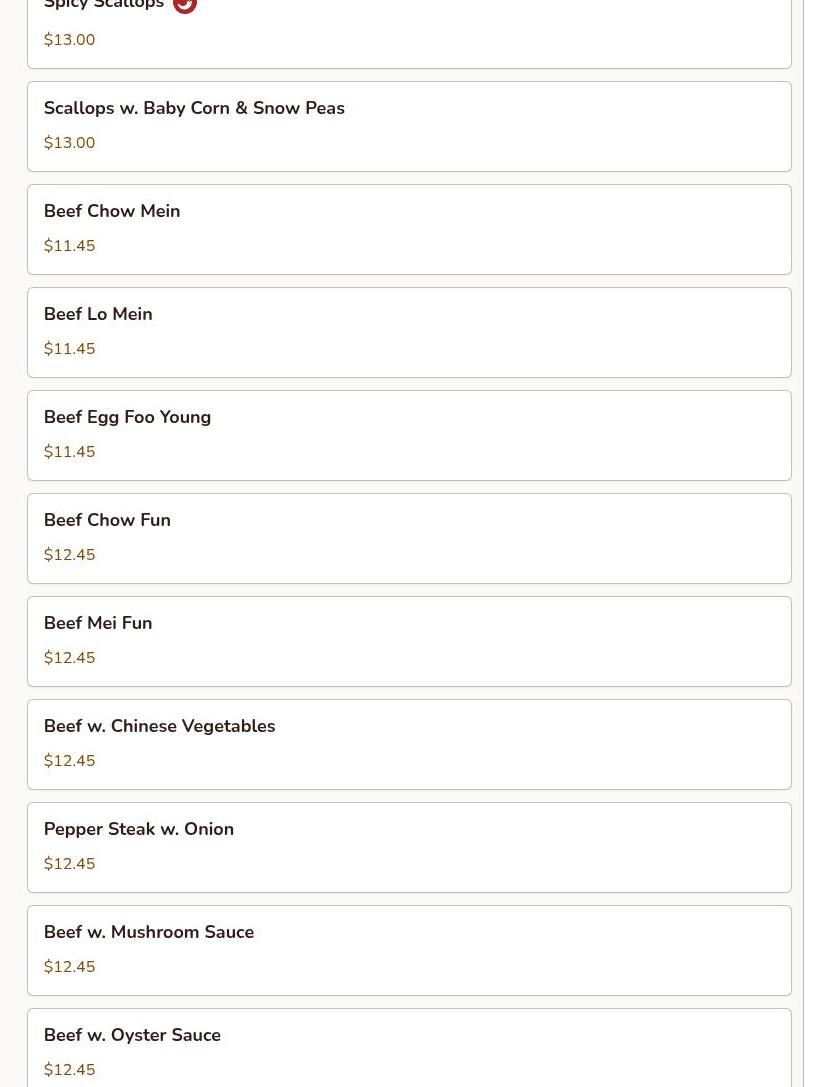Select Beef w. Oyster Sauce

click(409, 1047)
